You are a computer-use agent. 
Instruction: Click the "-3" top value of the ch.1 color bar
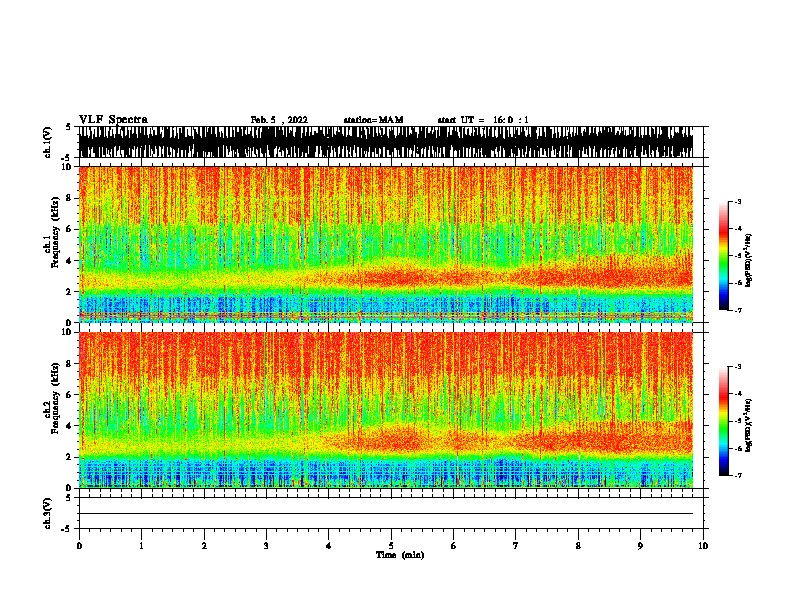click(738, 201)
